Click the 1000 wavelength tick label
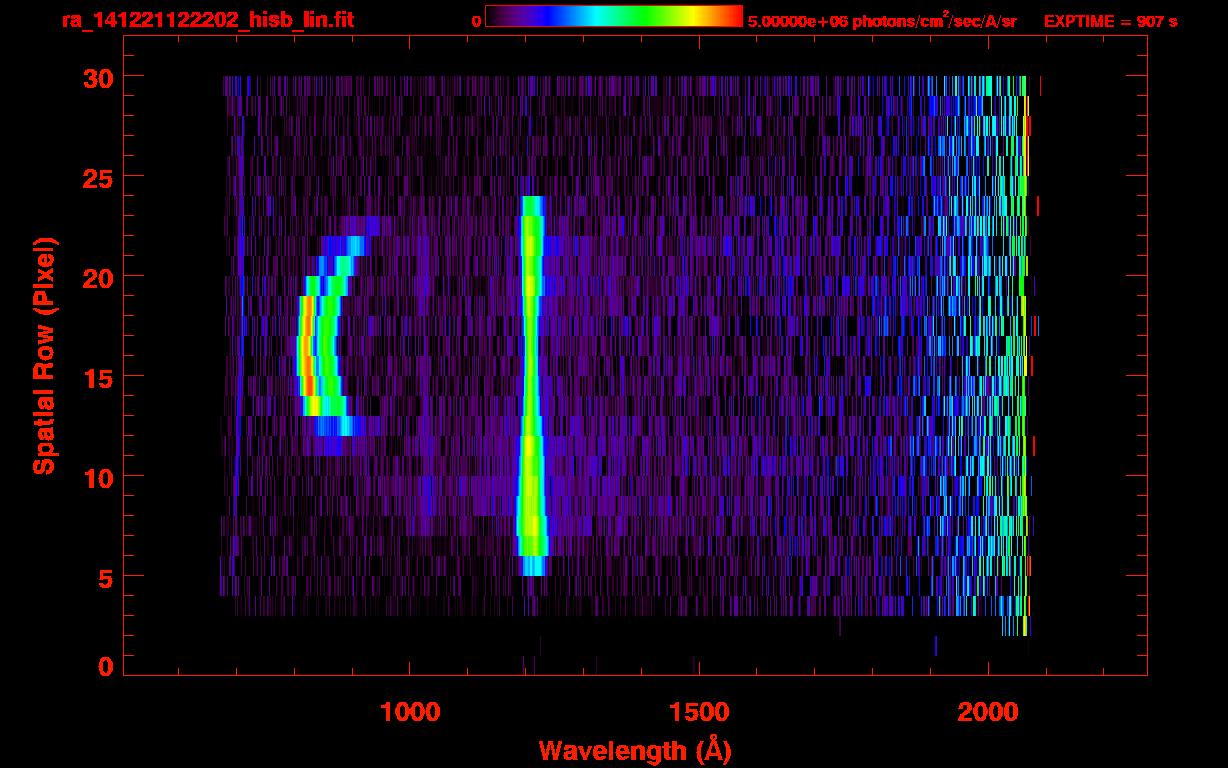 (x=411, y=712)
